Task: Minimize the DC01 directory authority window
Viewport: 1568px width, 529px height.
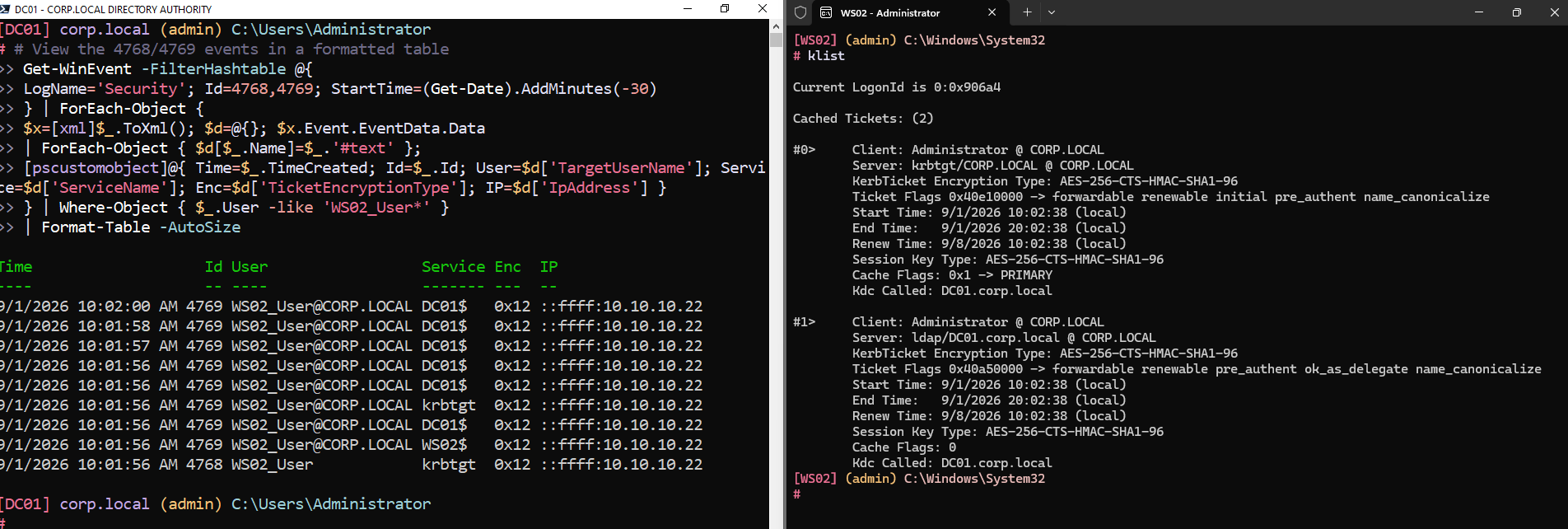Action: (x=688, y=9)
